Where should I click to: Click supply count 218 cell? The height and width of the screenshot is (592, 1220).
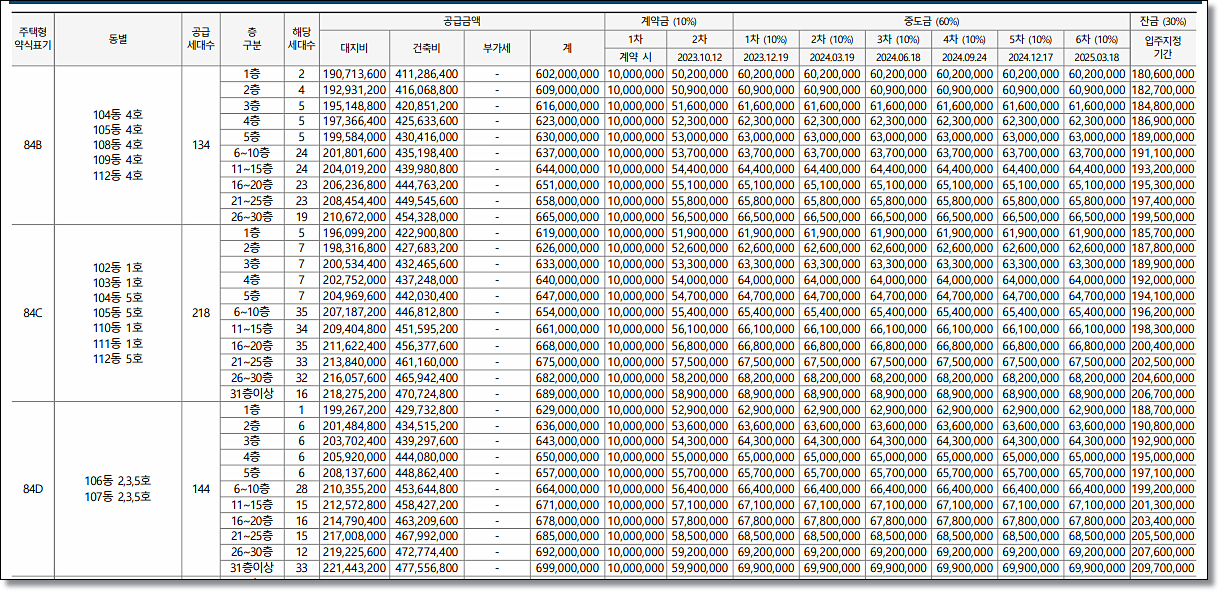[200, 312]
